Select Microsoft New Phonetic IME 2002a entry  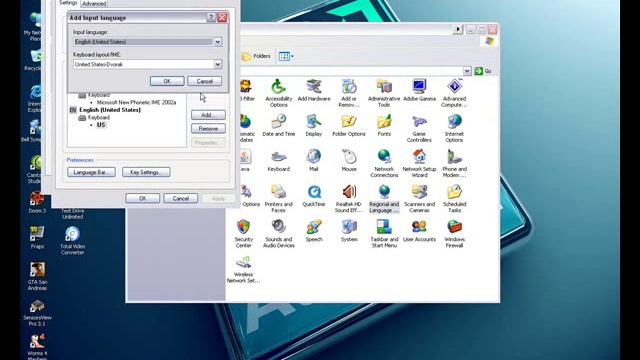(x=136, y=102)
